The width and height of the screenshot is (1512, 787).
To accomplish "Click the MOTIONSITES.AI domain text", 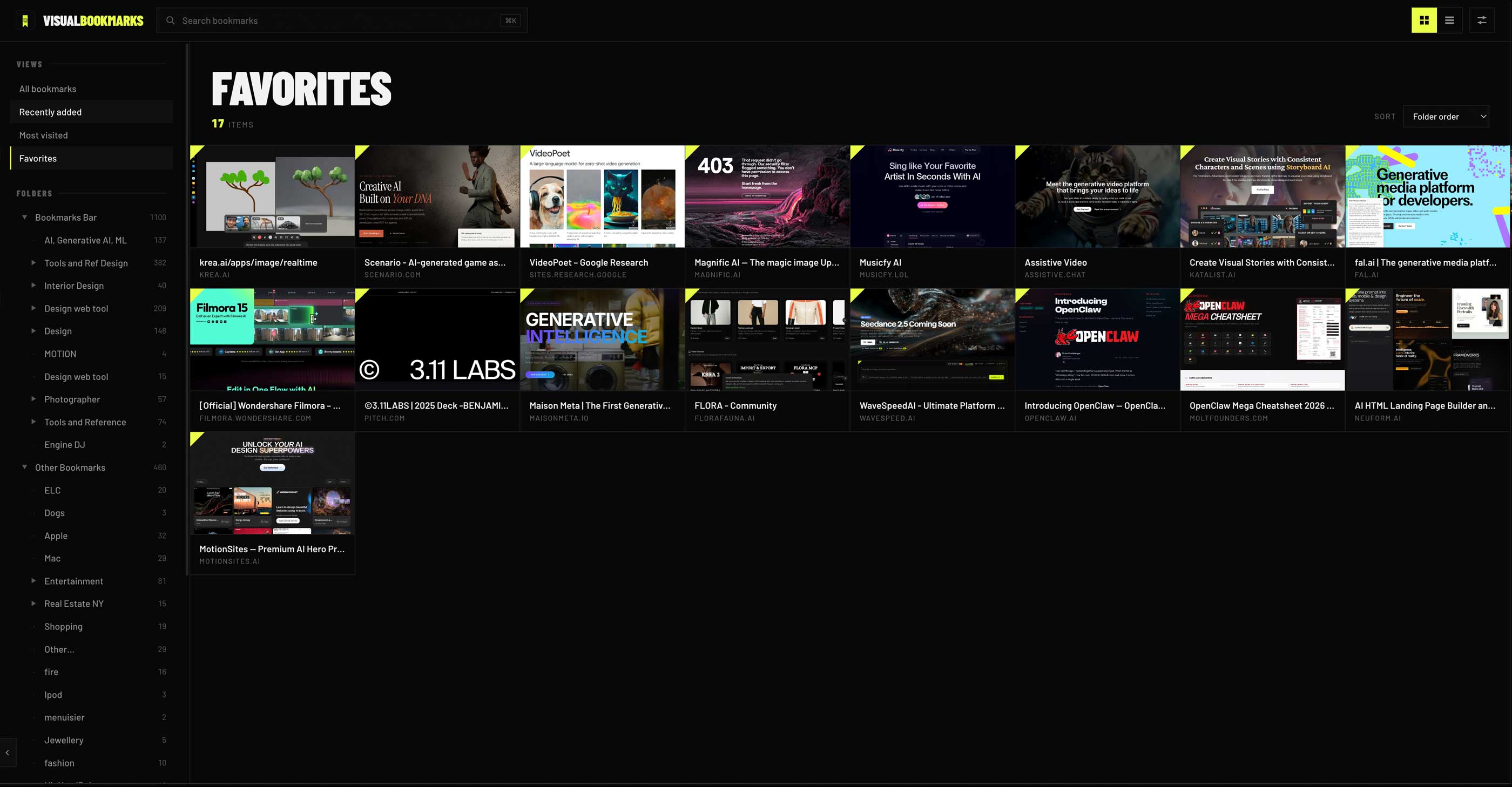I will 230,561.
